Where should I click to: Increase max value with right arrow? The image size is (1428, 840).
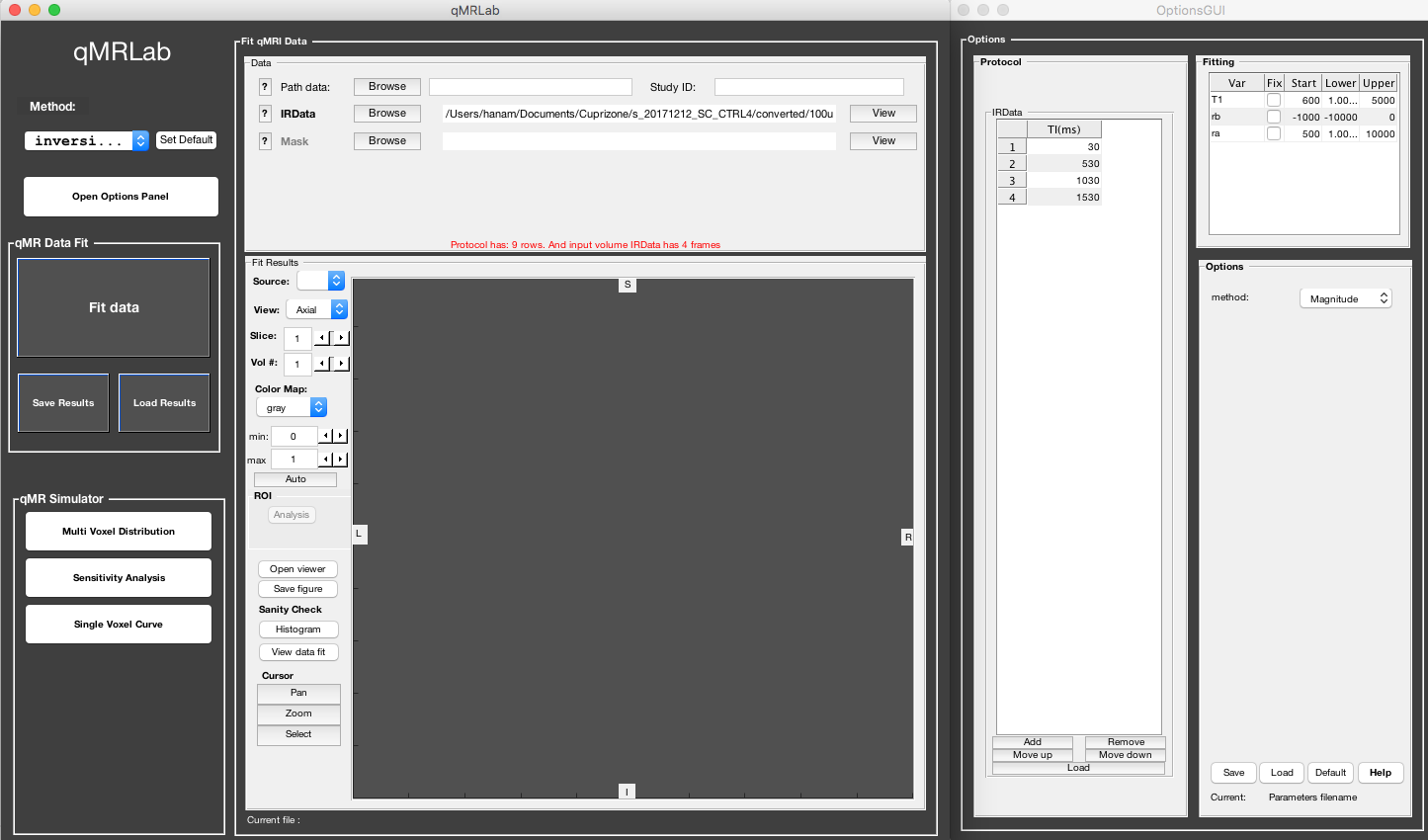pyautogui.click(x=341, y=460)
